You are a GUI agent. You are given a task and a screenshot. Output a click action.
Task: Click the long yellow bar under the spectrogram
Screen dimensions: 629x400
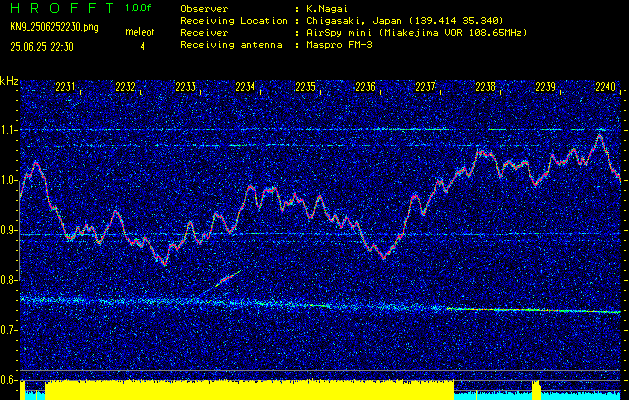point(250,390)
